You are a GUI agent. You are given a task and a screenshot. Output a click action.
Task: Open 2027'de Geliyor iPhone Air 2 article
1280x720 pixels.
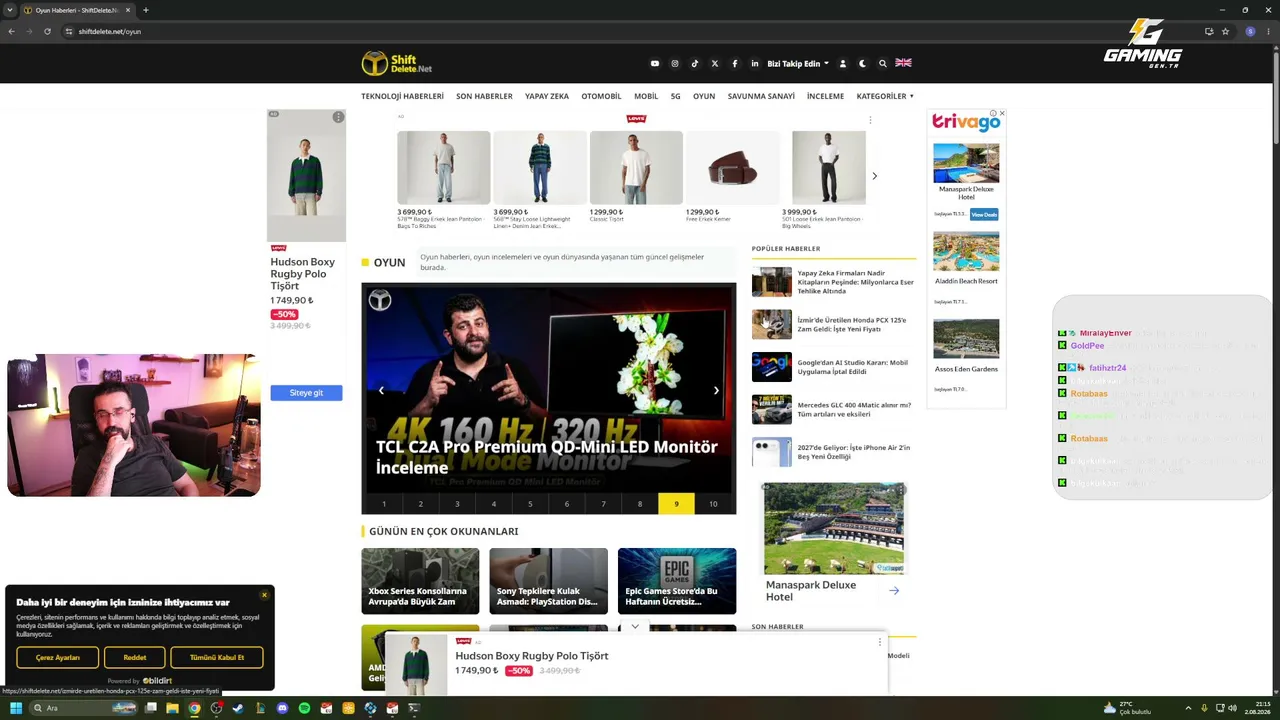[854, 452]
